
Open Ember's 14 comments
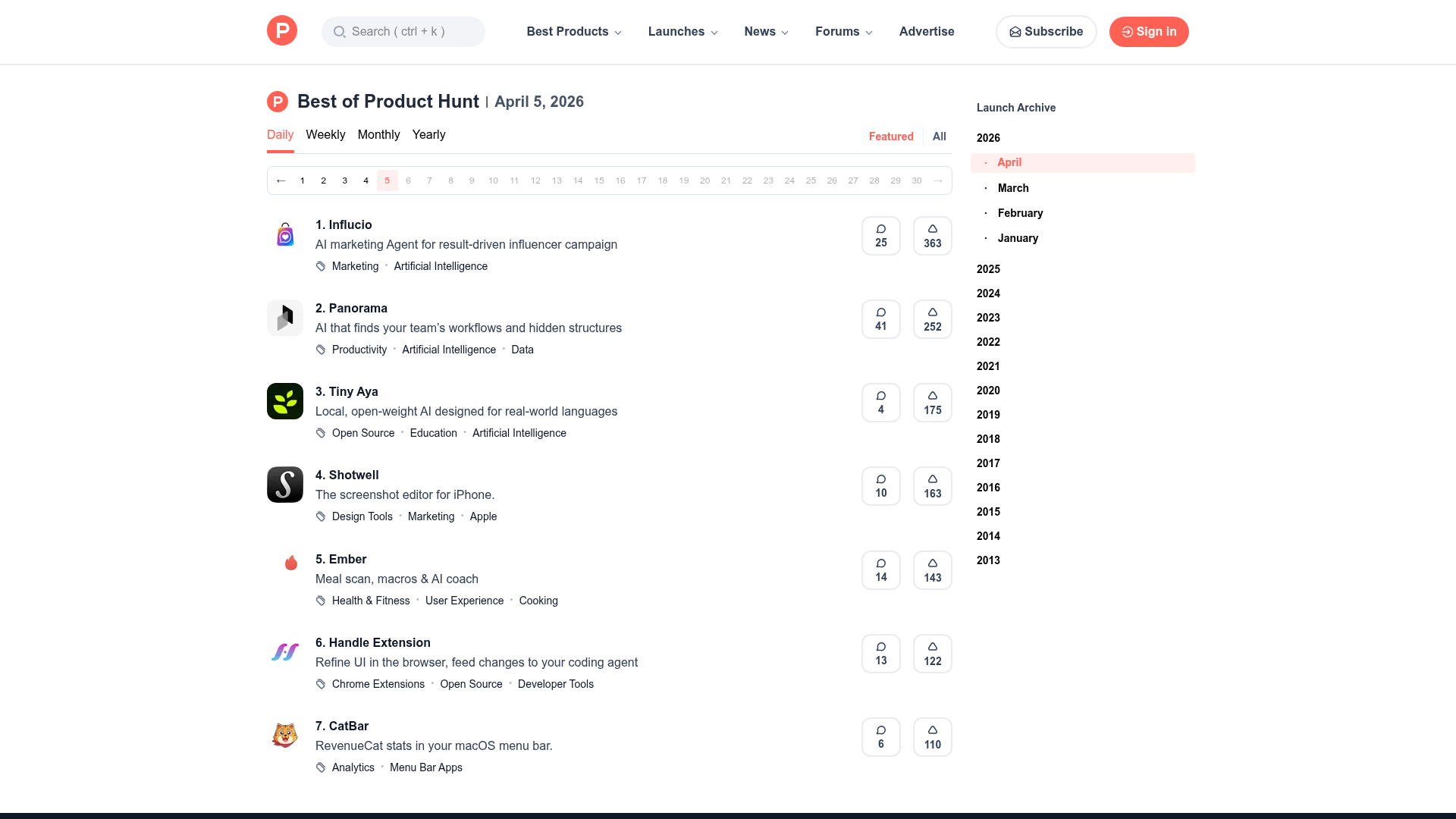881,570
